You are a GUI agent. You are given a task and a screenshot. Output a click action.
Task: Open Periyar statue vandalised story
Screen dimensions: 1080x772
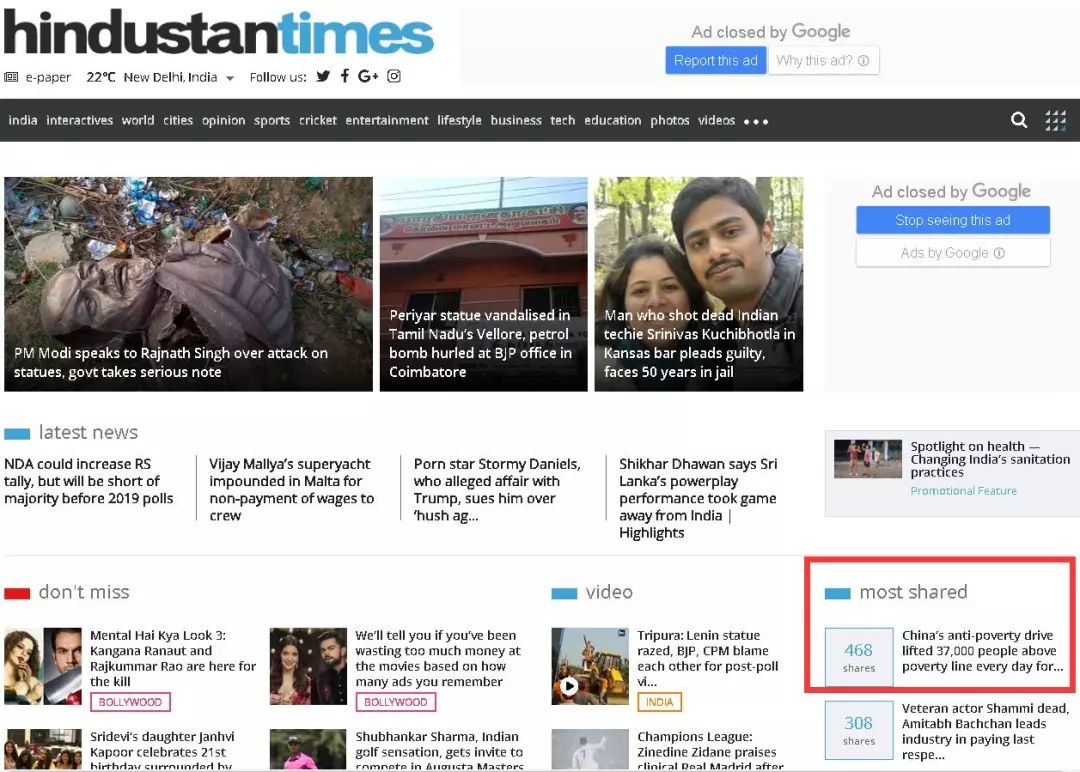coord(484,284)
